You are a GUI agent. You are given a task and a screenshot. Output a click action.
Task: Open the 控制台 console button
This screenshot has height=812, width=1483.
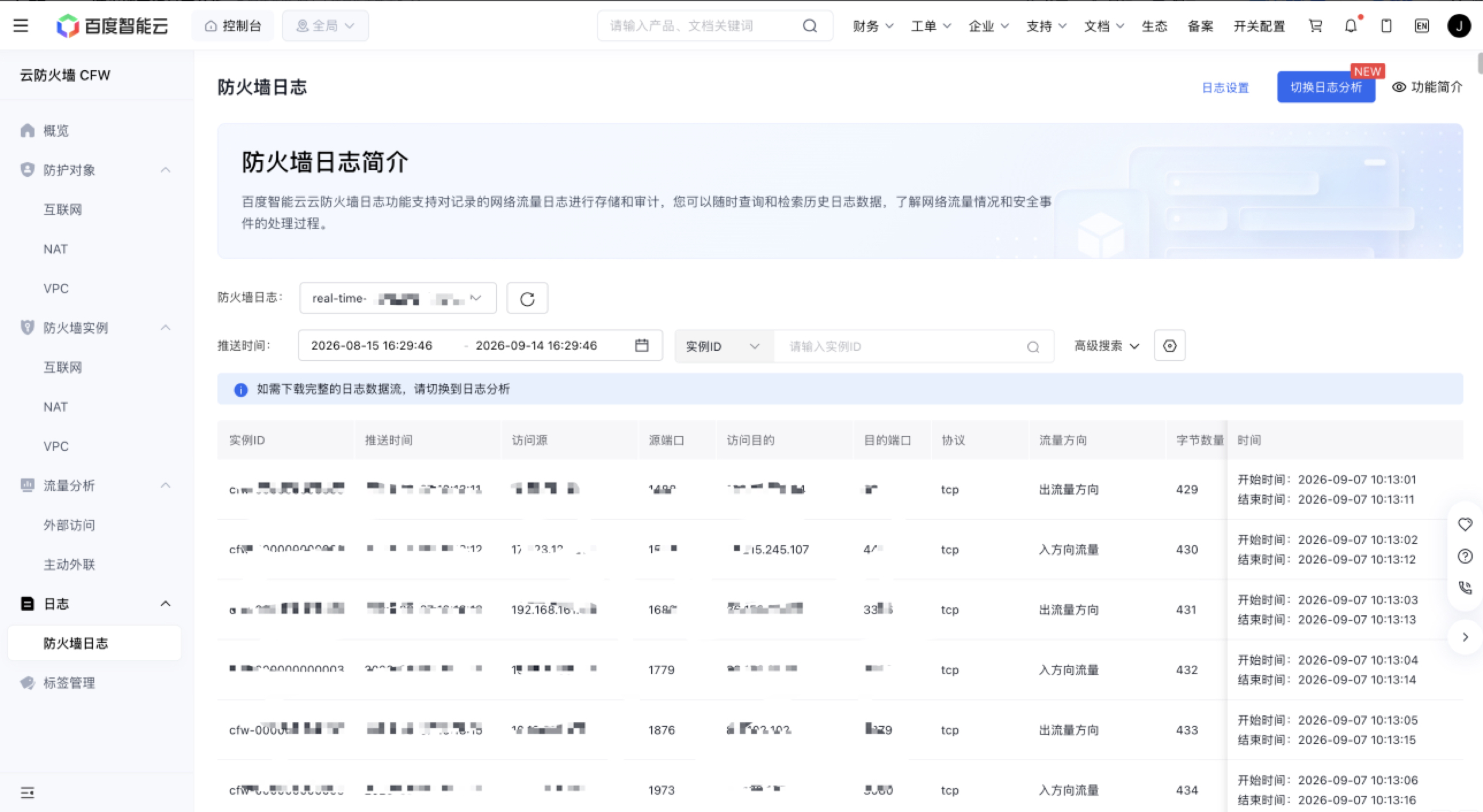(x=232, y=26)
